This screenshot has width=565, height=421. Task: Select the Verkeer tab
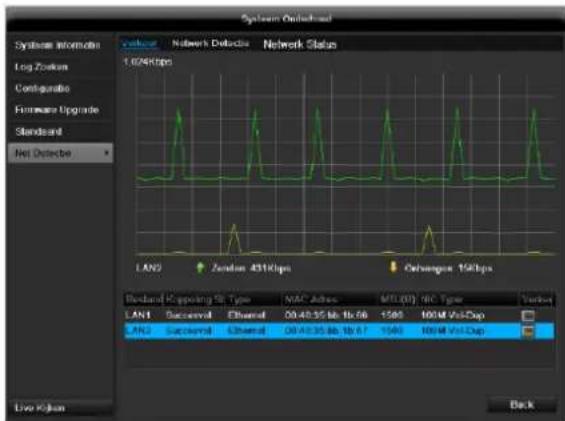(140, 44)
